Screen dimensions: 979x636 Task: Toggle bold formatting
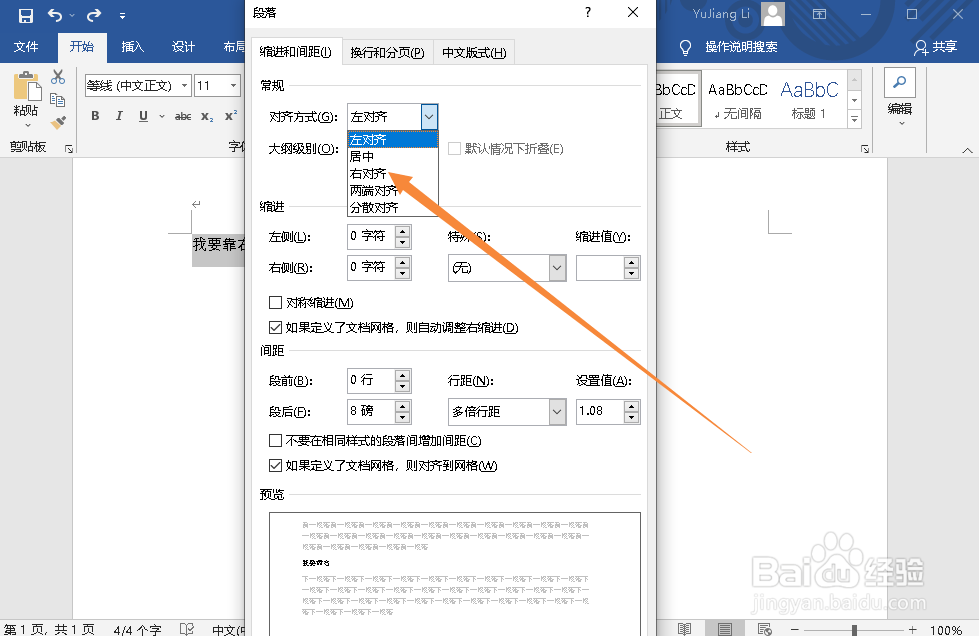(95, 115)
